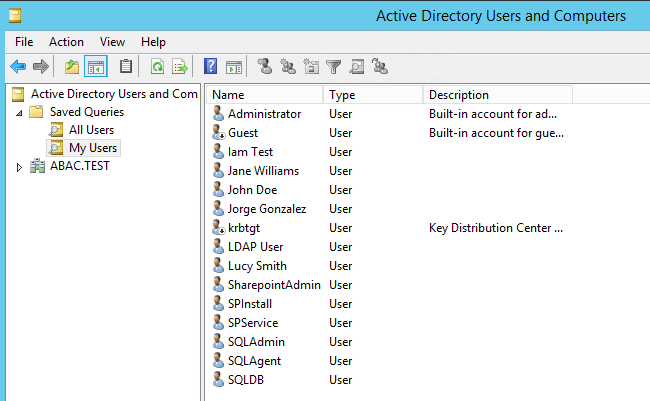
Task: Open the Action menu
Action: coord(66,42)
